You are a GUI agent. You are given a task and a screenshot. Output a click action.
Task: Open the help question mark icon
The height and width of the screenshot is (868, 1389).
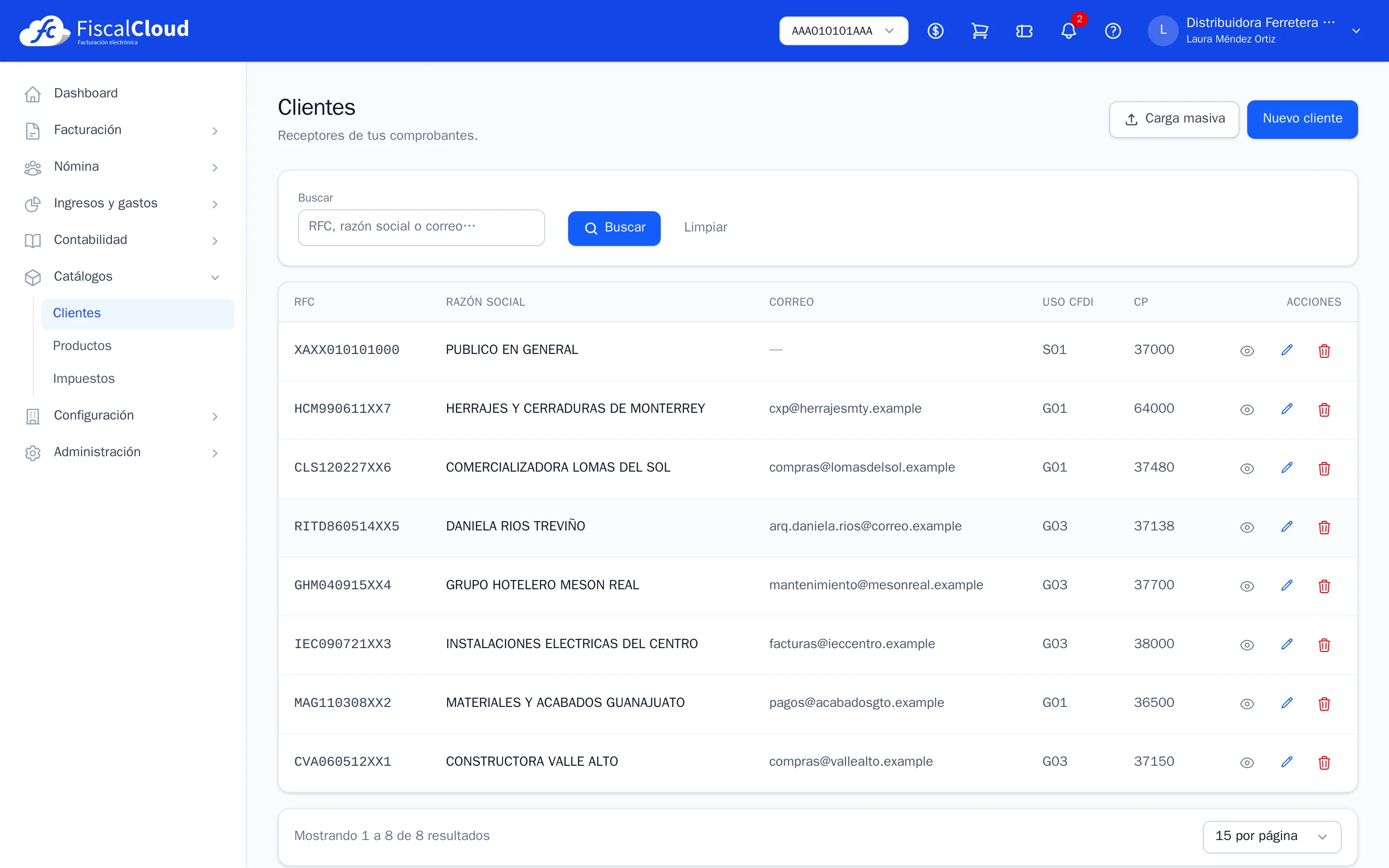click(x=1113, y=31)
